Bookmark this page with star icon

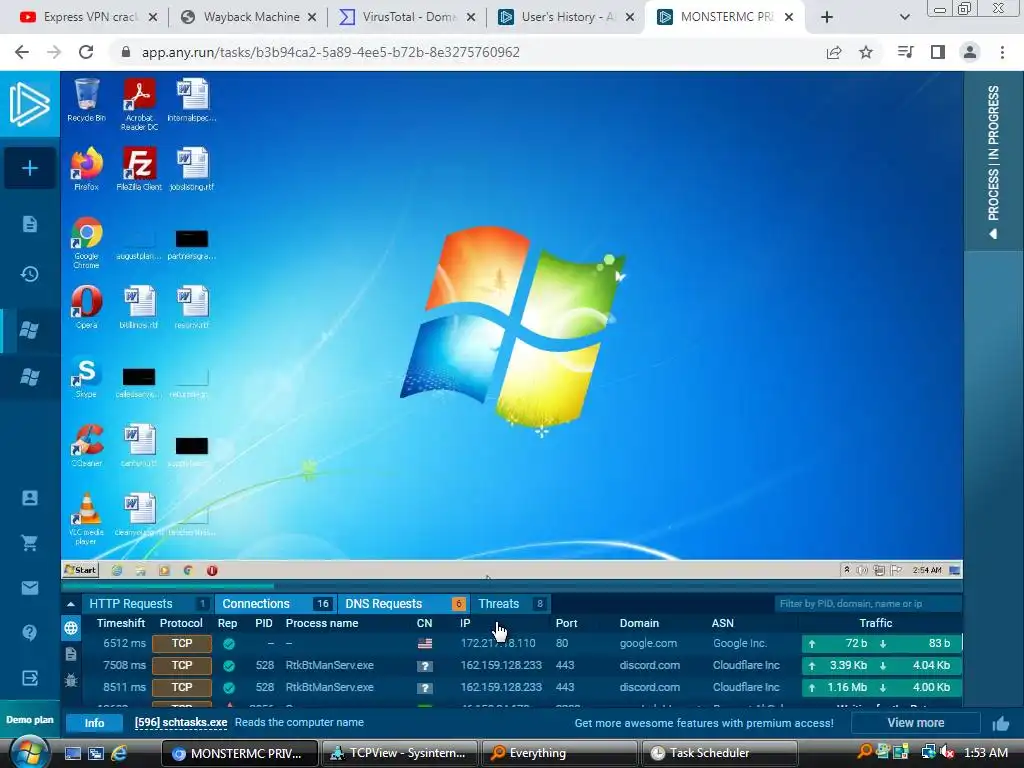[x=866, y=52]
